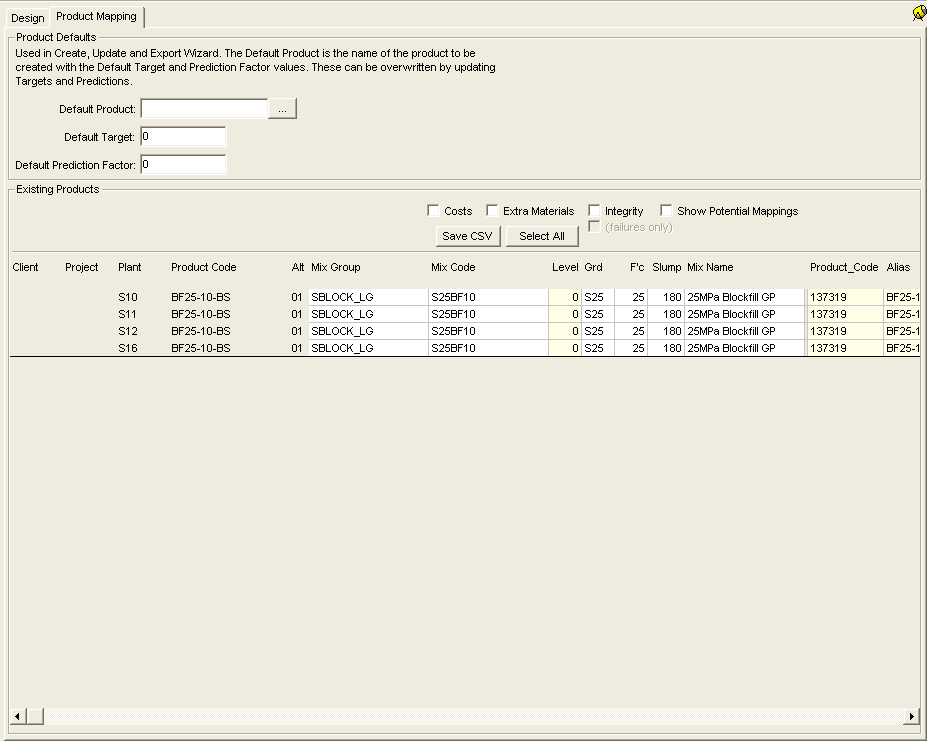Click the horizontal scrollbar track
Image resolution: width=927 pixels, height=741 pixels.
click(x=470, y=716)
